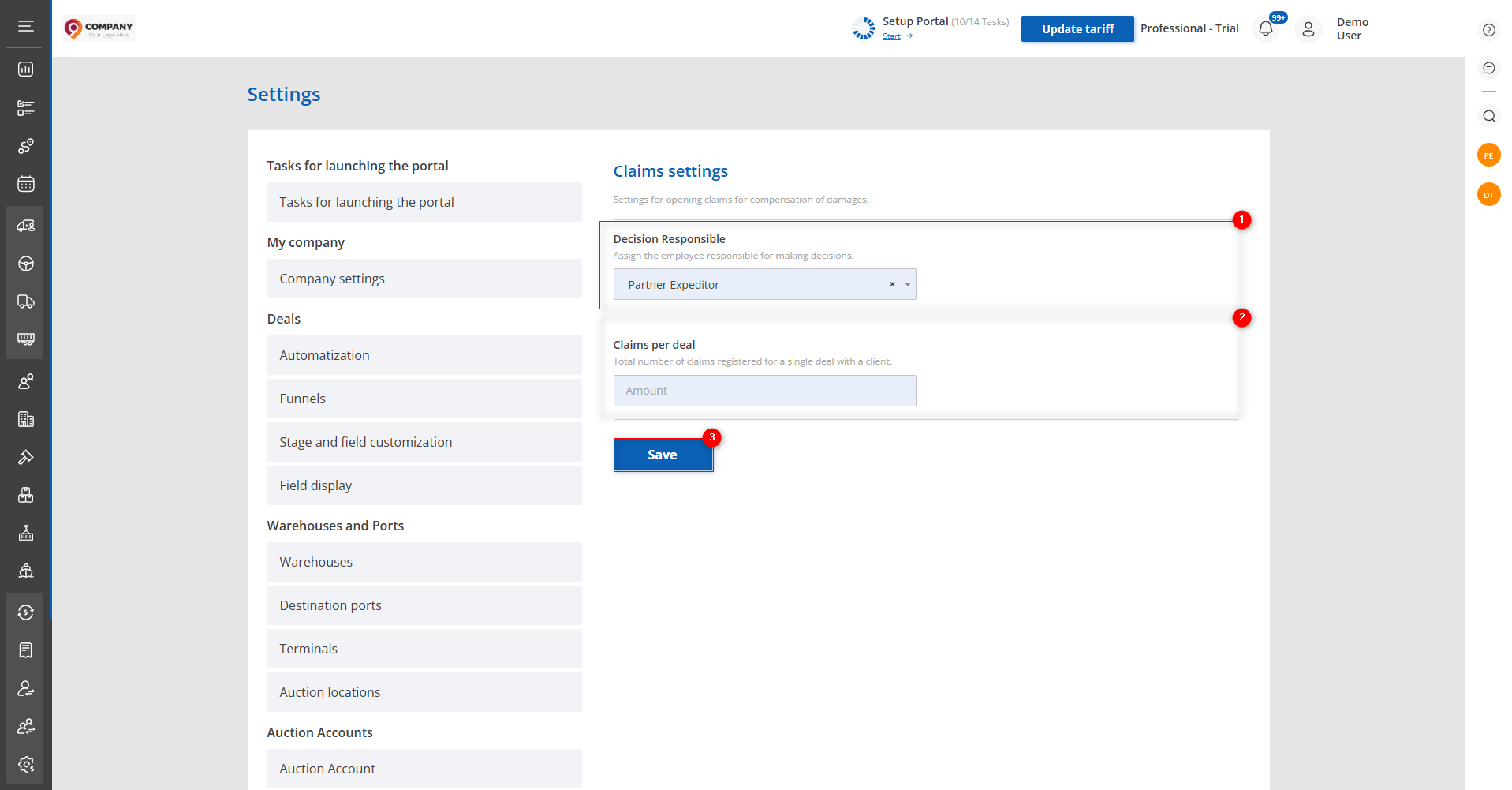
Task: Clear the Partner Expeditor selection
Action: pyautogui.click(x=892, y=285)
